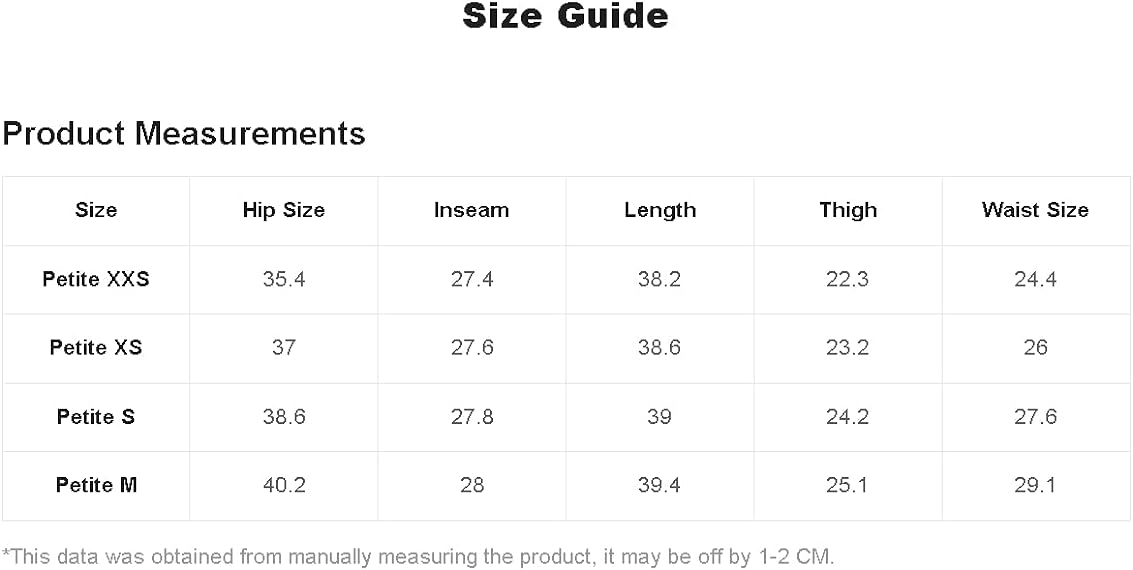
Task: Click the manual measurement disclaimer note
Action: point(418,556)
